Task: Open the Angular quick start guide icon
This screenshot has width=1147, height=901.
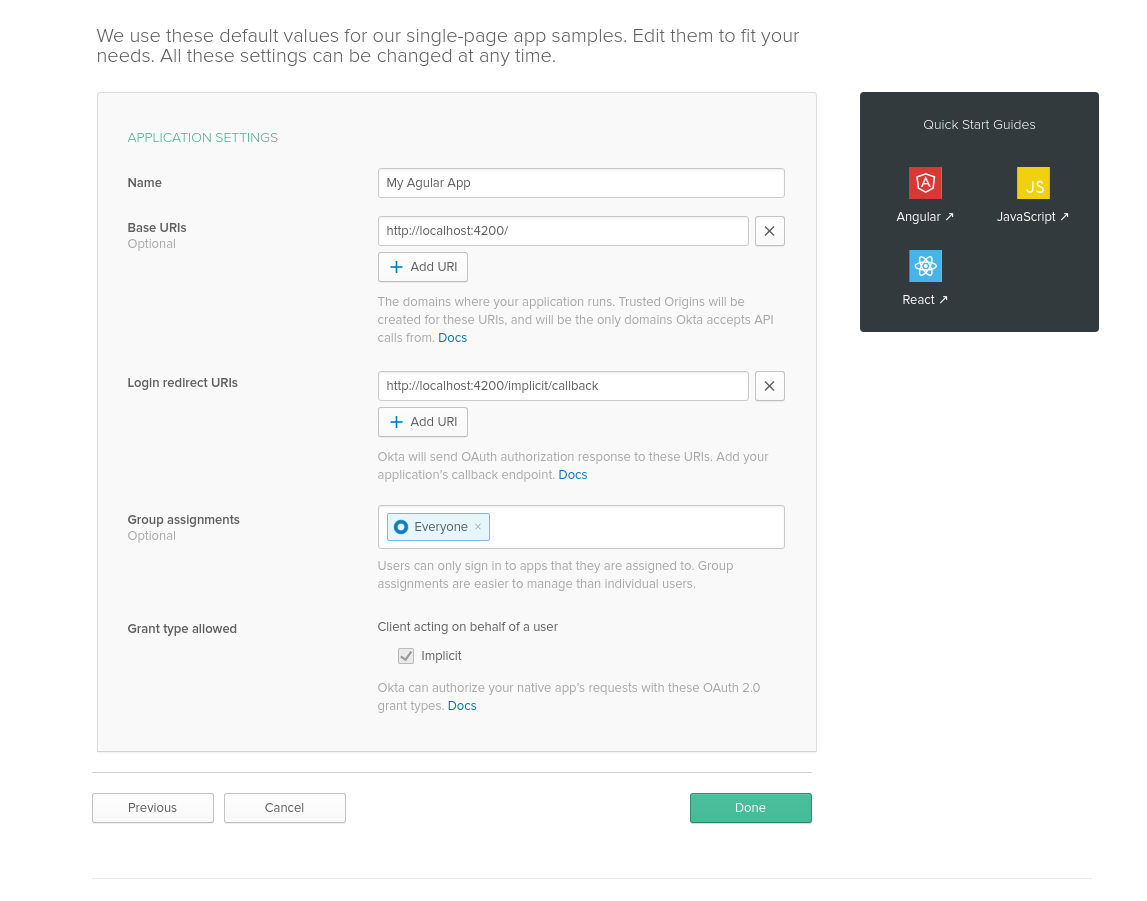Action: [x=925, y=183]
